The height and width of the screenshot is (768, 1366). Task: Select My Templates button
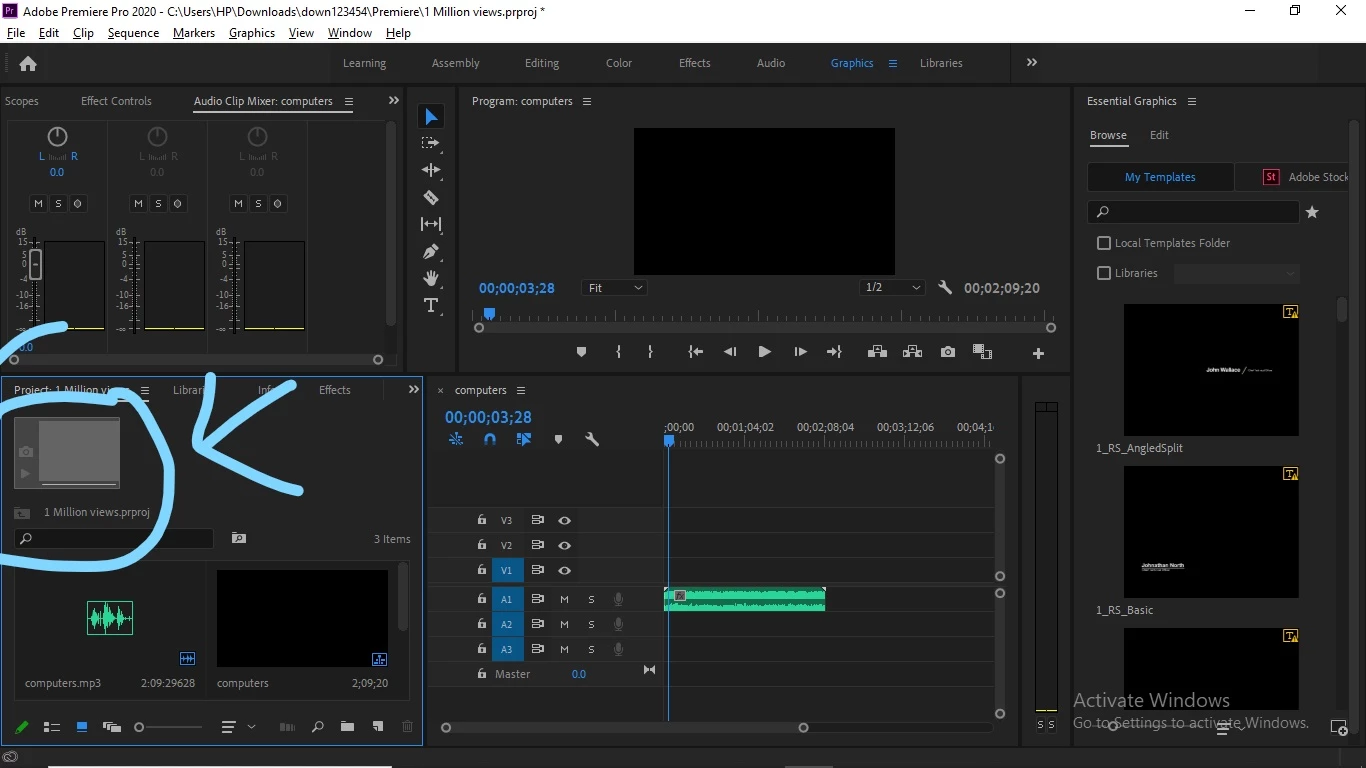1160,177
